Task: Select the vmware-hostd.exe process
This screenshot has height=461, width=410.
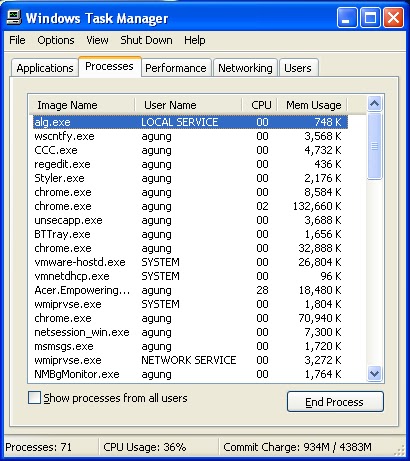Action: point(190,262)
